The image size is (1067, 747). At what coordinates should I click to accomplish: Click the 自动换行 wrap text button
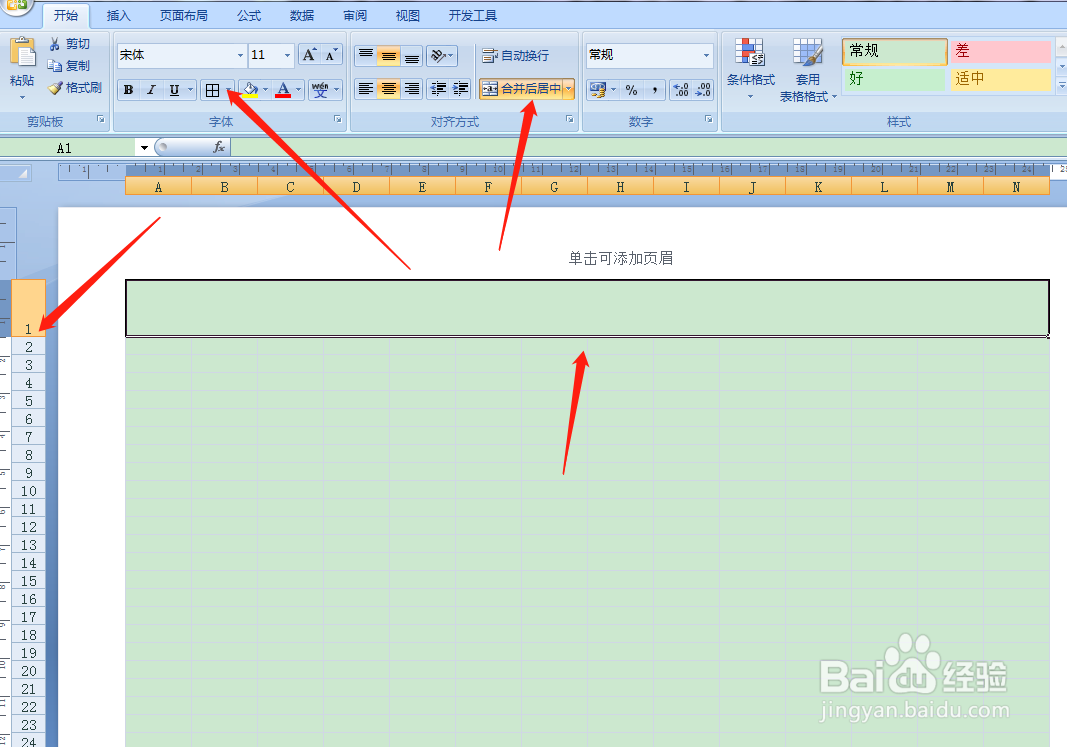click(515, 55)
